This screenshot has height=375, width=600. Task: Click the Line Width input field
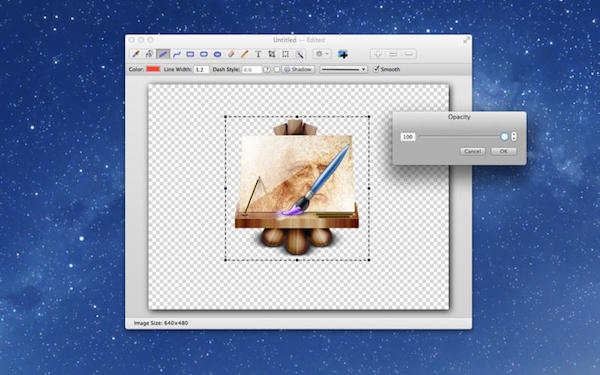tap(201, 70)
